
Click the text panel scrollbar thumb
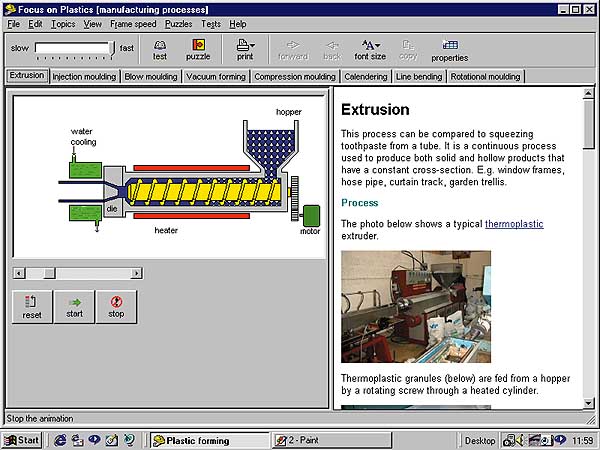589,124
